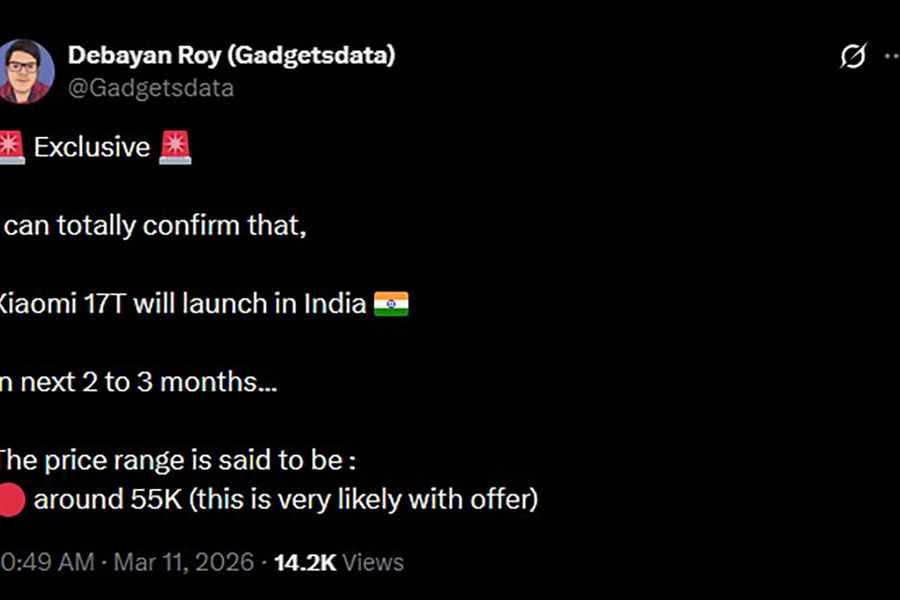Click the word Exclusive
The image size is (900, 600).
tap(91, 147)
